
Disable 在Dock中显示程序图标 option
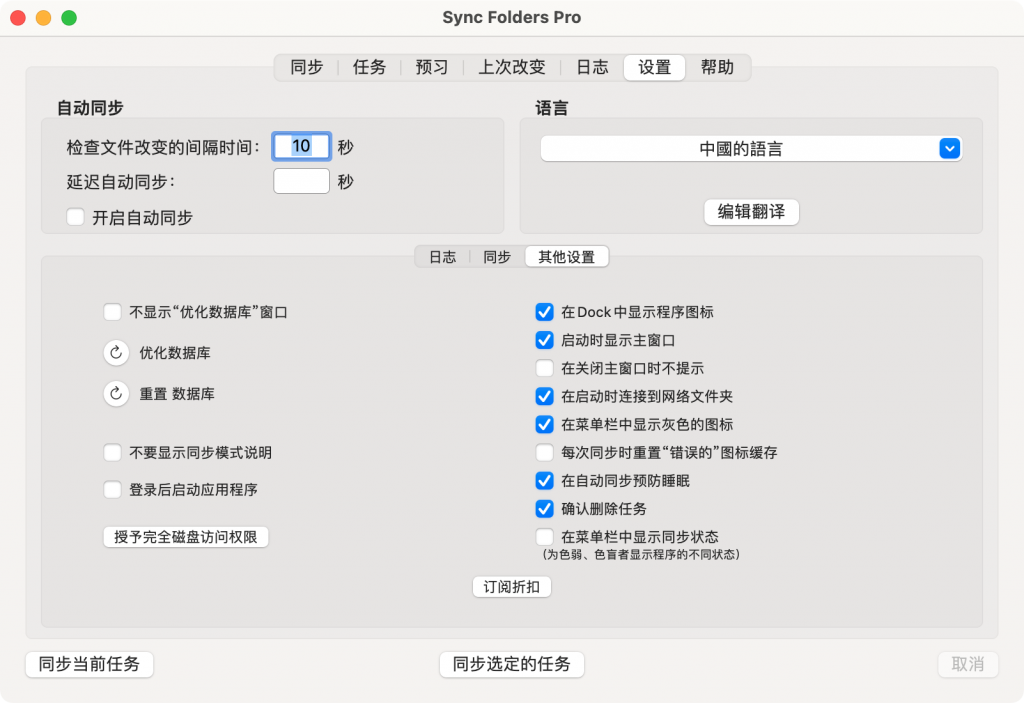(x=544, y=312)
